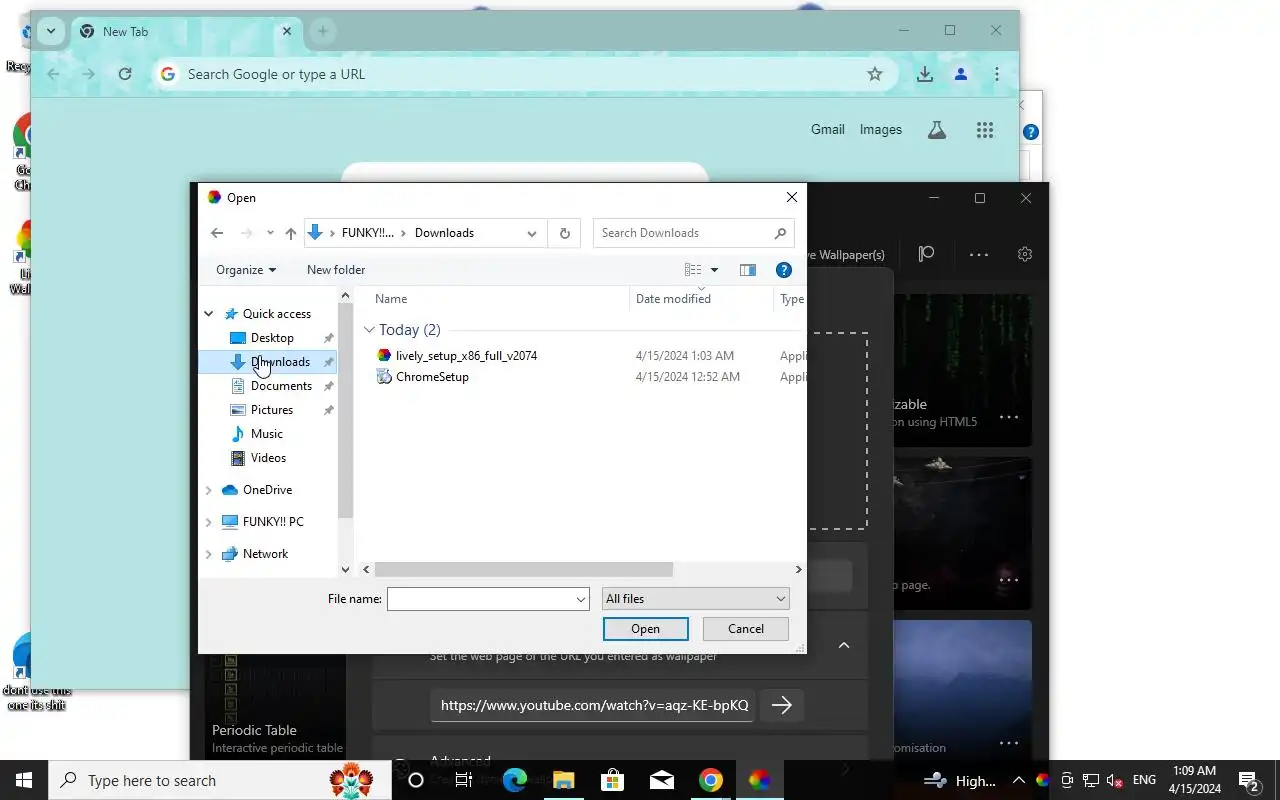Open Chrome tab search dropdown
This screenshot has height=800, width=1280.
click(x=51, y=31)
